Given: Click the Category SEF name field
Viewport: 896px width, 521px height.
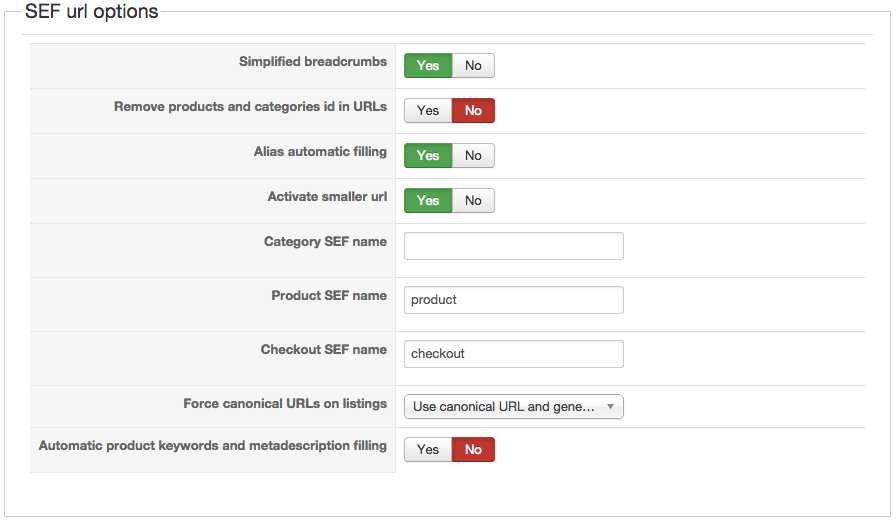Looking at the screenshot, I should [x=513, y=246].
